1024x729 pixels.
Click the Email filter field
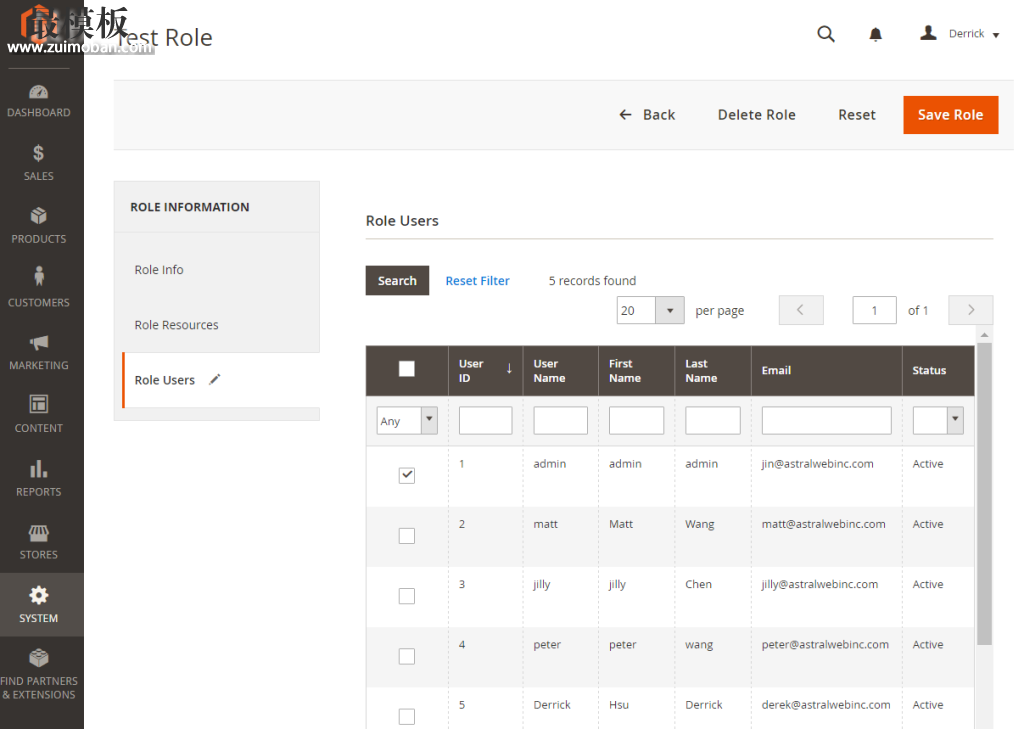826,421
